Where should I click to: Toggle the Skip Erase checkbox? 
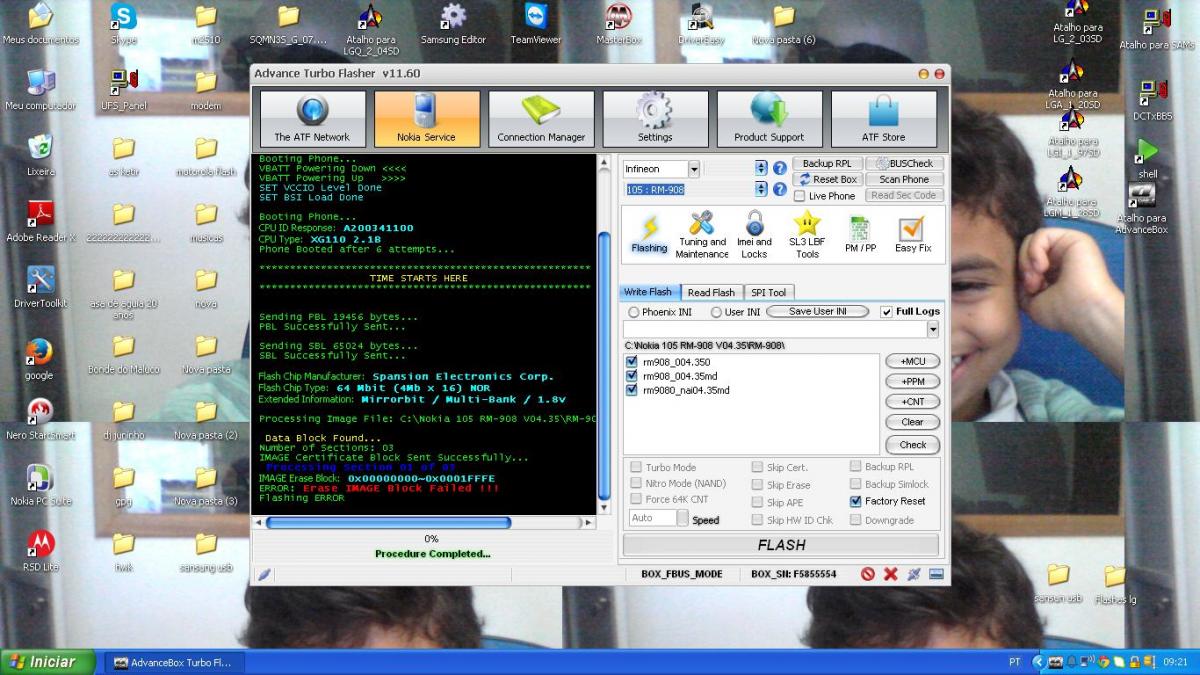pyautogui.click(x=757, y=485)
